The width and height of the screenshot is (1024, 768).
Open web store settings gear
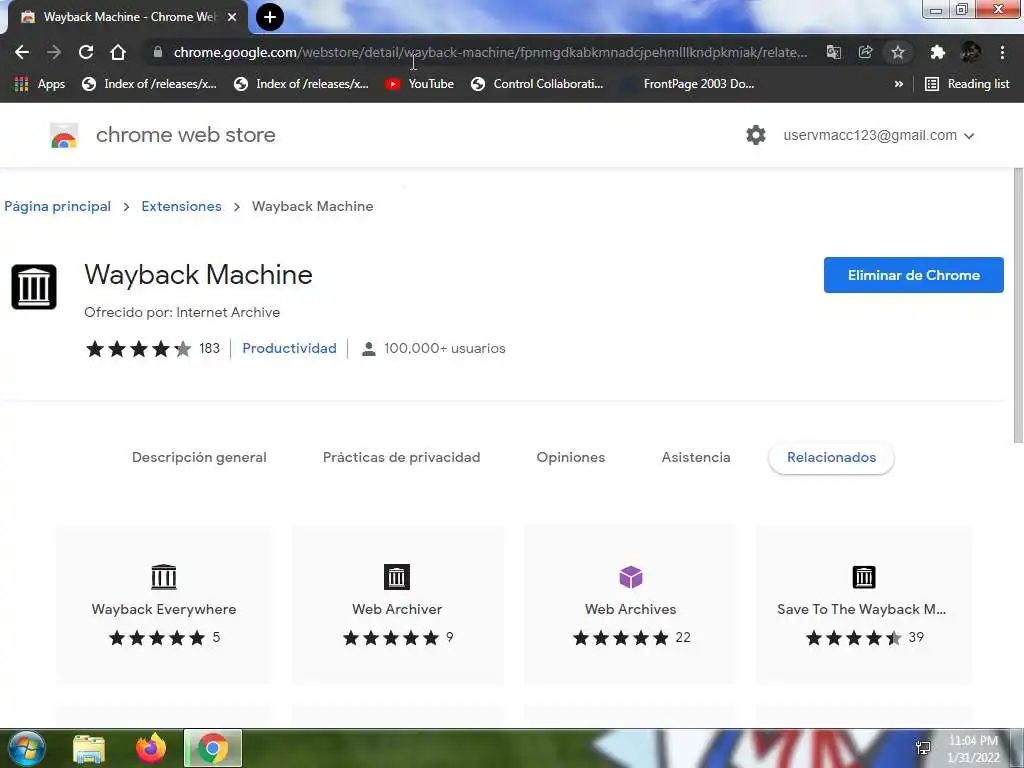[756, 135]
